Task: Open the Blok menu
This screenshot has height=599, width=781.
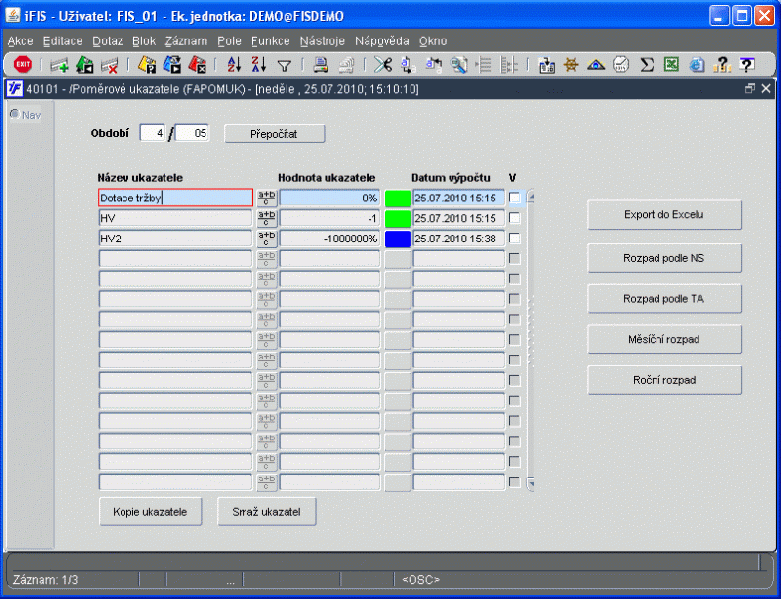Action: coord(144,41)
